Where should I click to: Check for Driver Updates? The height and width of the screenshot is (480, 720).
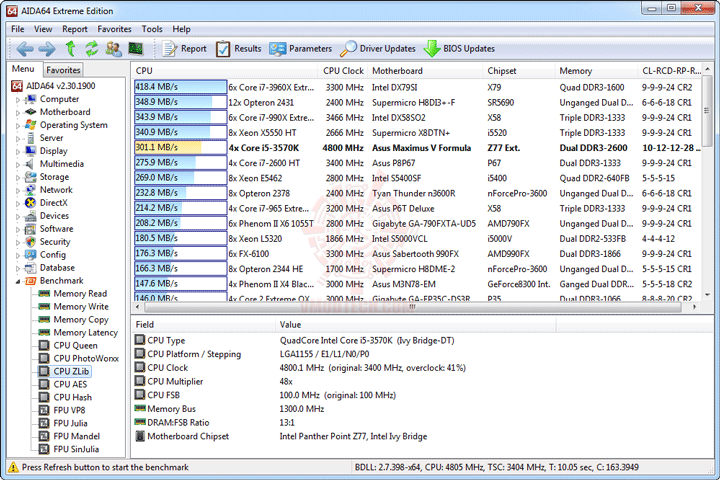[377, 49]
